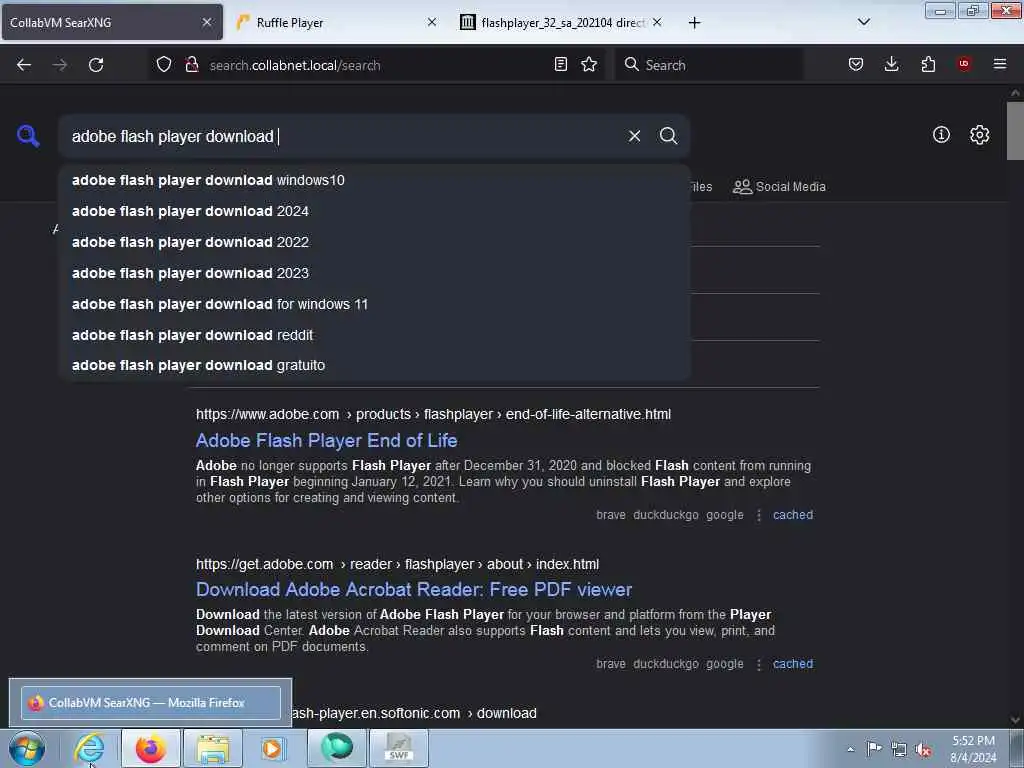Image resolution: width=1024 pixels, height=768 pixels.
Task: Clear the search query with the X icon
Action: pyautogui.click(x=634, y=136)
